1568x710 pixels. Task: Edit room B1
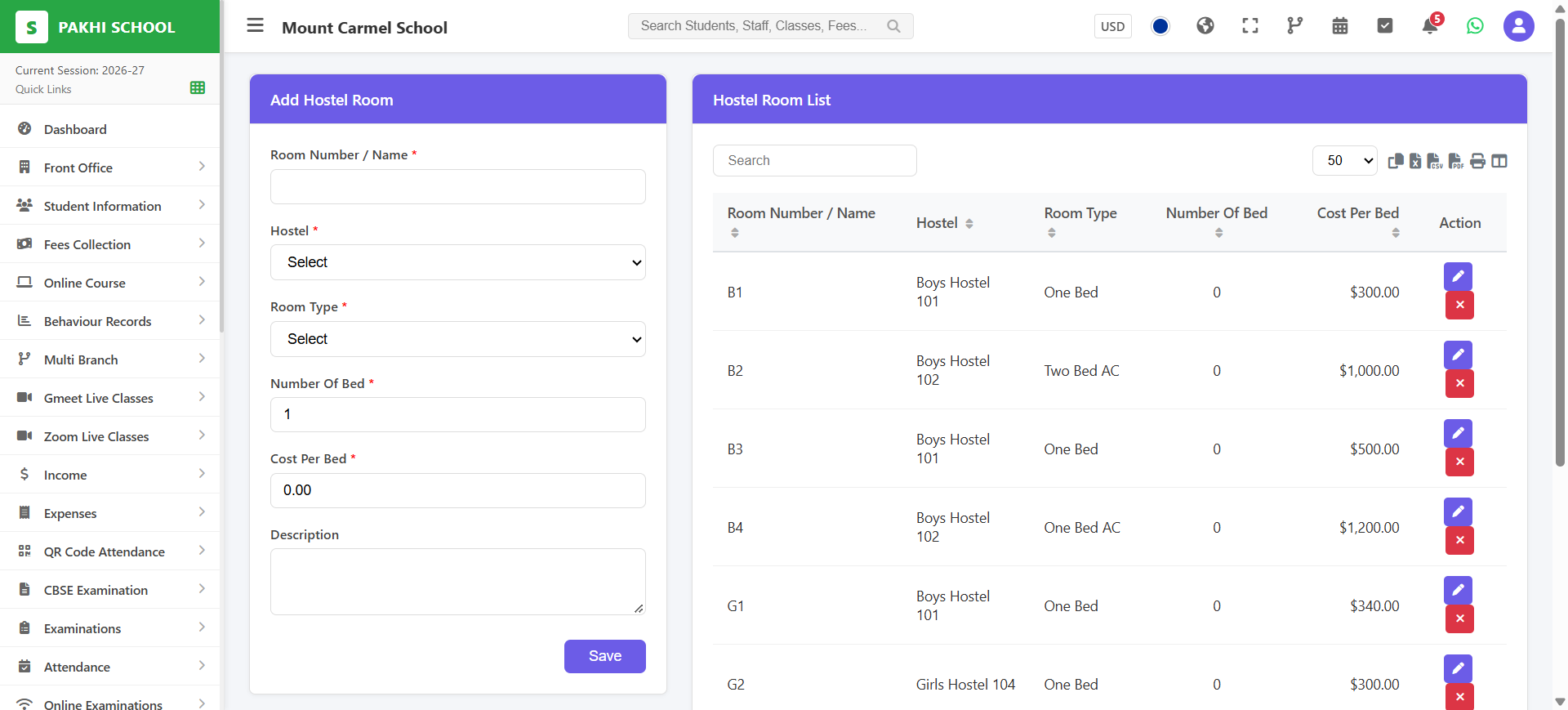(x=1459, y=276)
